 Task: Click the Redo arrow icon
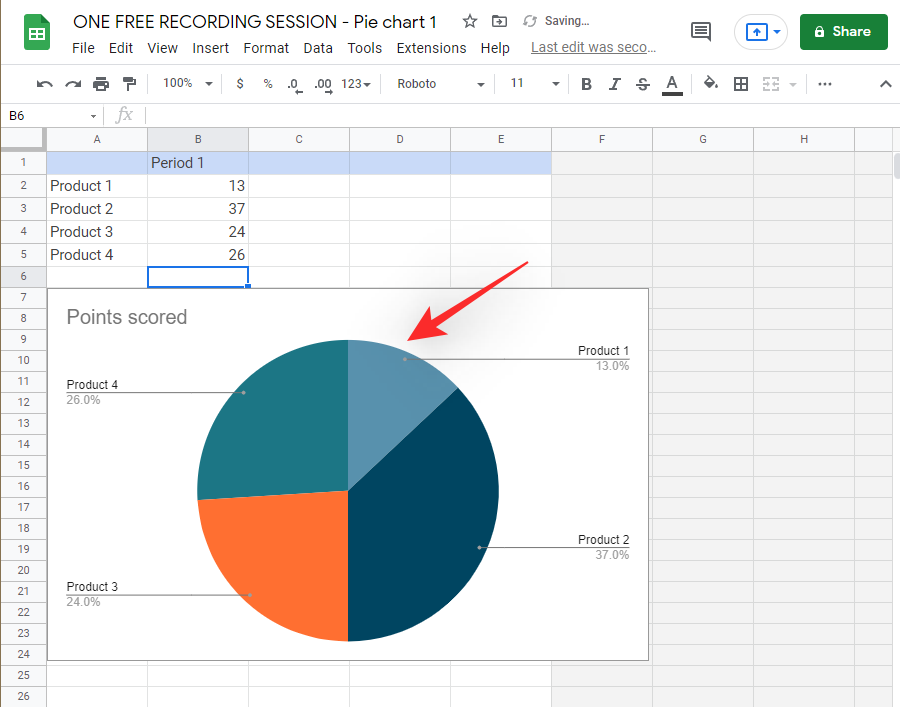point(72,84)
